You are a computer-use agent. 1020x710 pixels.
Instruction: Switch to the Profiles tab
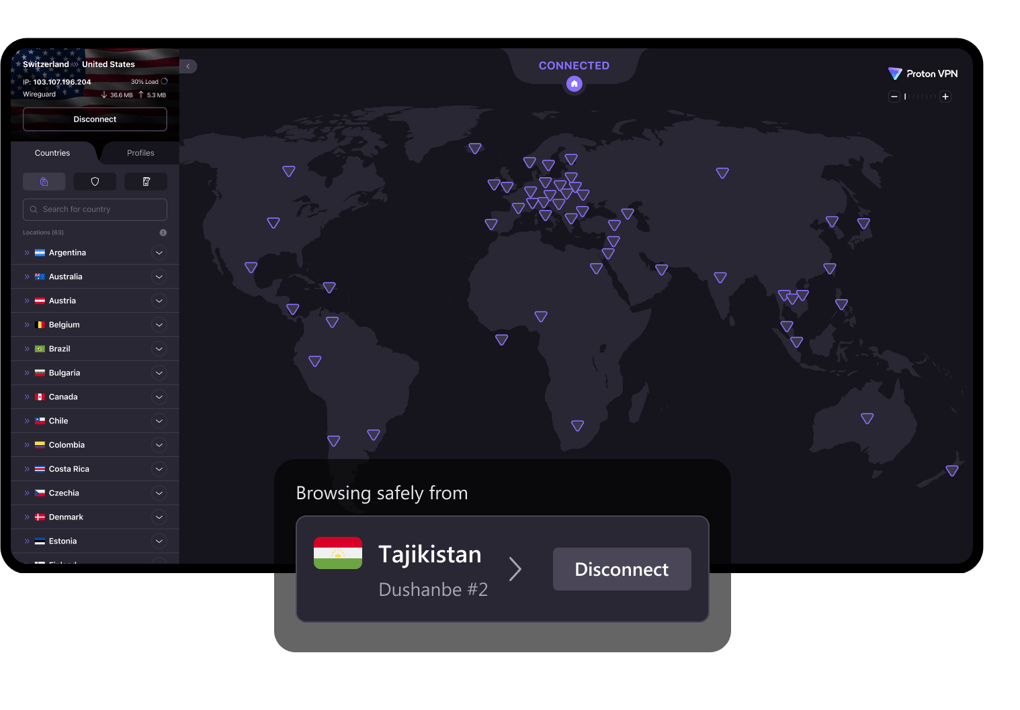click(140, 153)
